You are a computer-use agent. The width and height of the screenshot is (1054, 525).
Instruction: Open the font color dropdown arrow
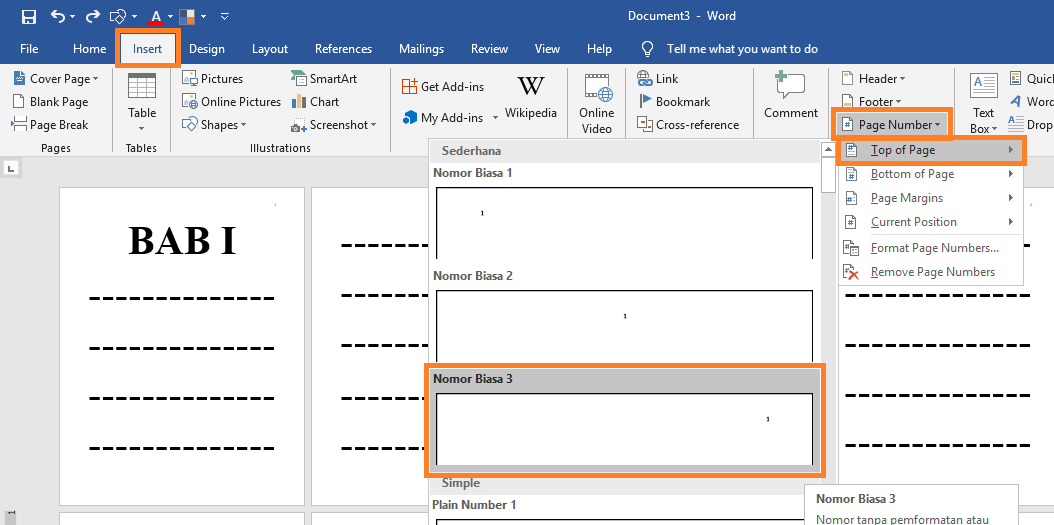[171, 16]
